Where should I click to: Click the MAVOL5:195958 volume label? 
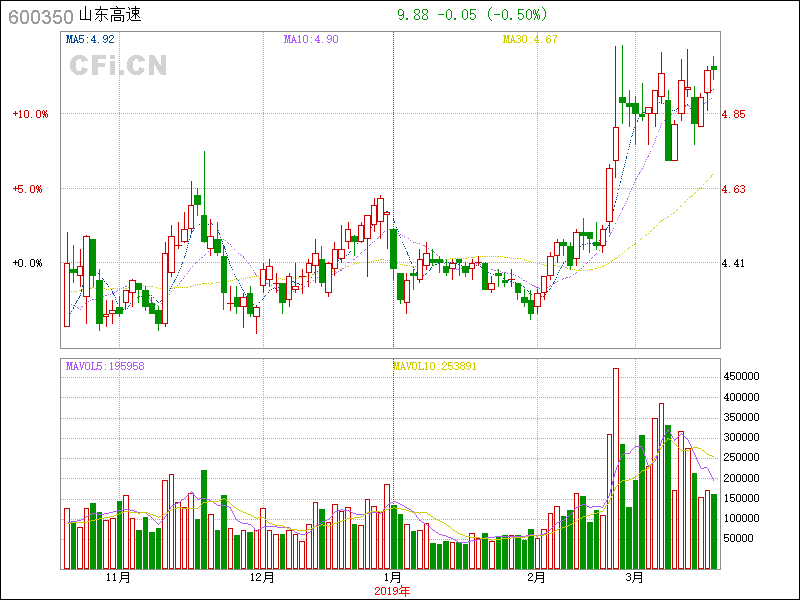[x=105, y=366]
